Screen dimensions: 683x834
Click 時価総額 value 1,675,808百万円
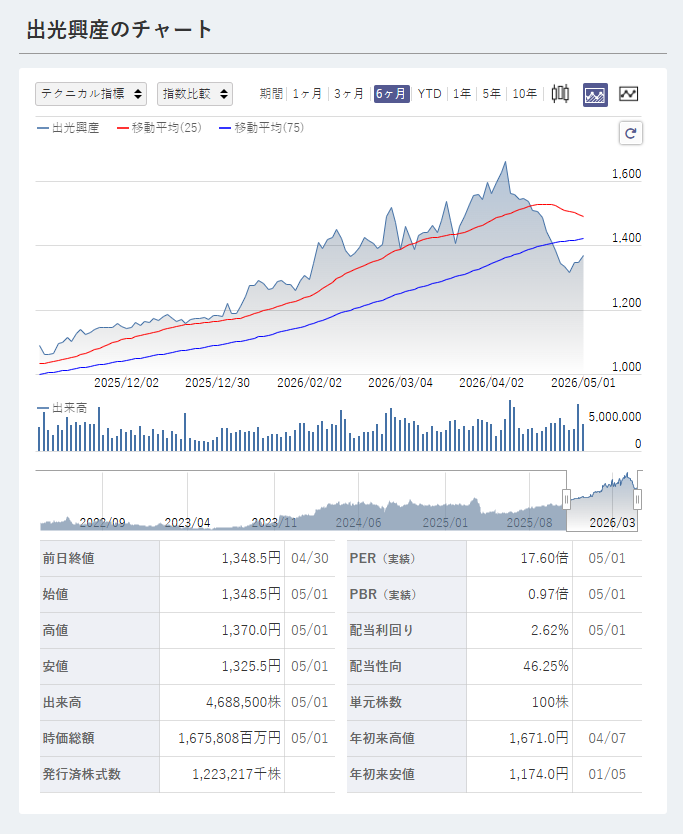click(x=230, y=738)
